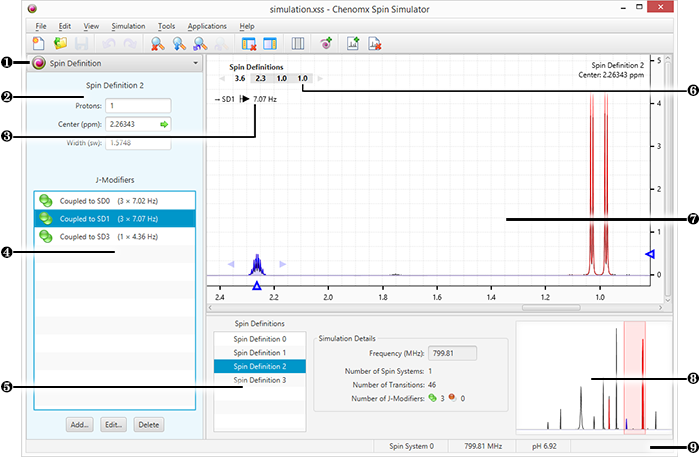Click the blue triangle center marker on axis
Image resolution: width=700 pixels, height=457 pixels.
pyautogui.click(x=257, y=286)
